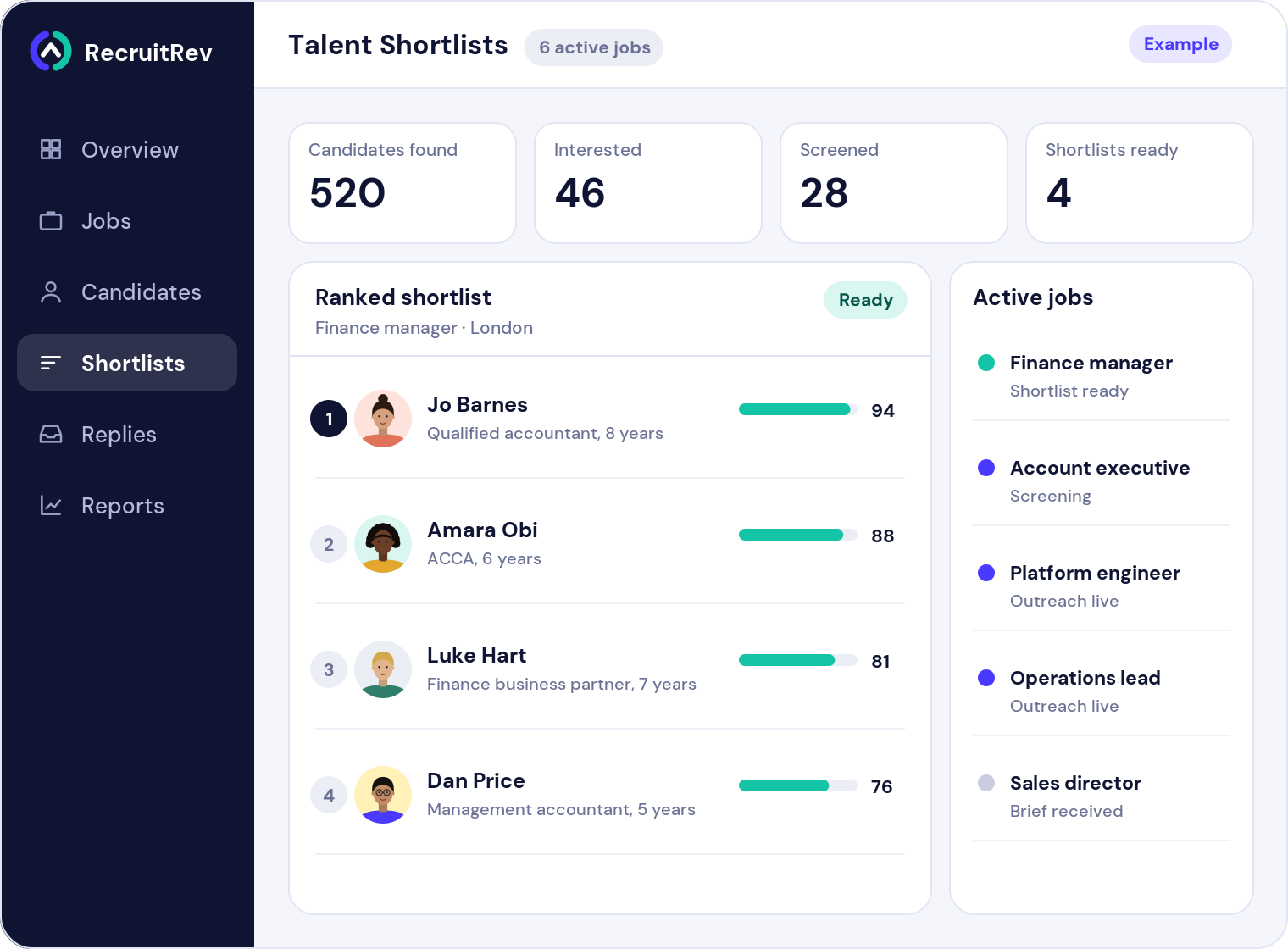The height and width of the screenshot is (949, 1288).
Task: Click Luke Hart's score bar
Action: [798, 660]
